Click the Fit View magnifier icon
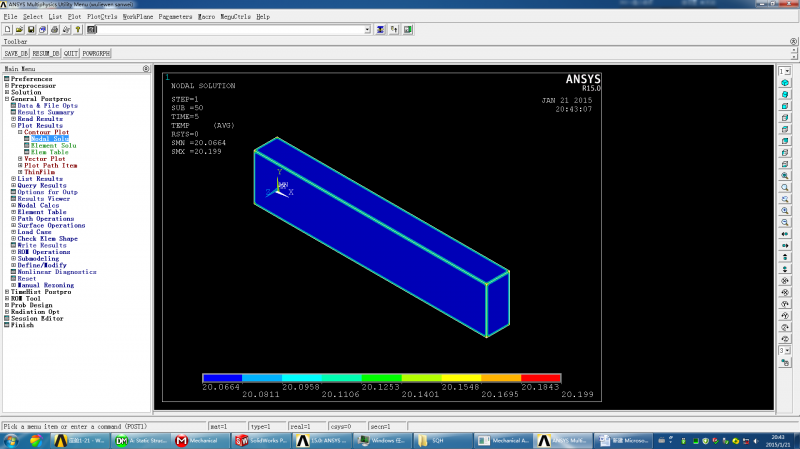Viewport: 800px width, 449px height. point(785,176)
